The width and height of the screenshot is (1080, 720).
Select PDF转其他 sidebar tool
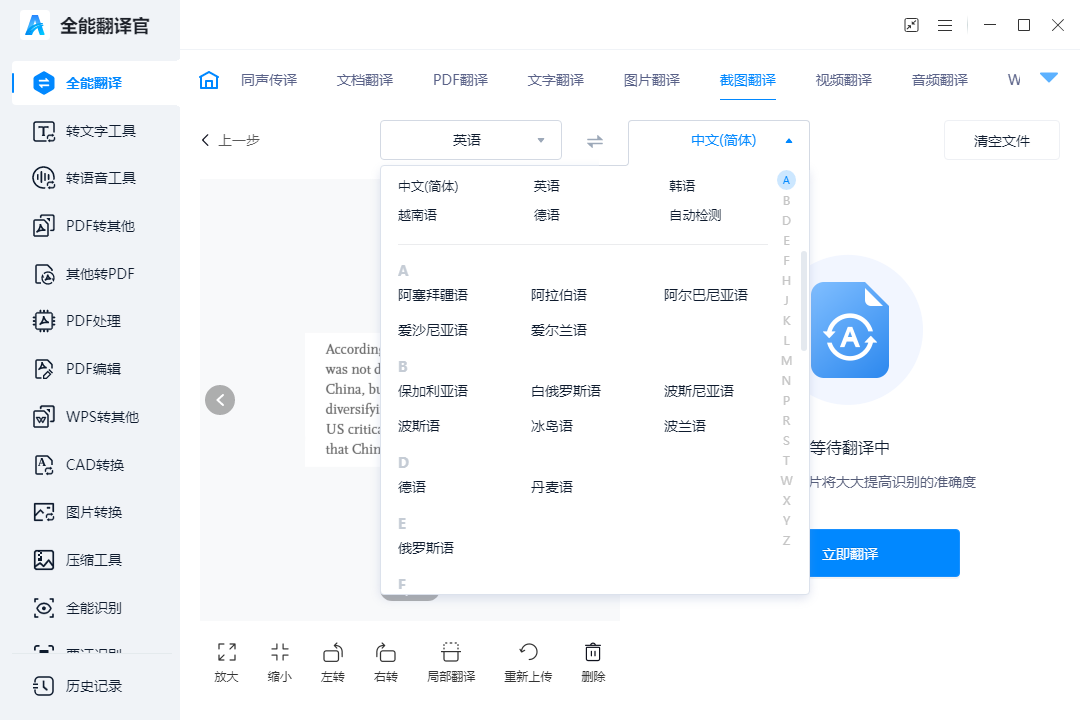pyautogui.click(x=85, y=226)
